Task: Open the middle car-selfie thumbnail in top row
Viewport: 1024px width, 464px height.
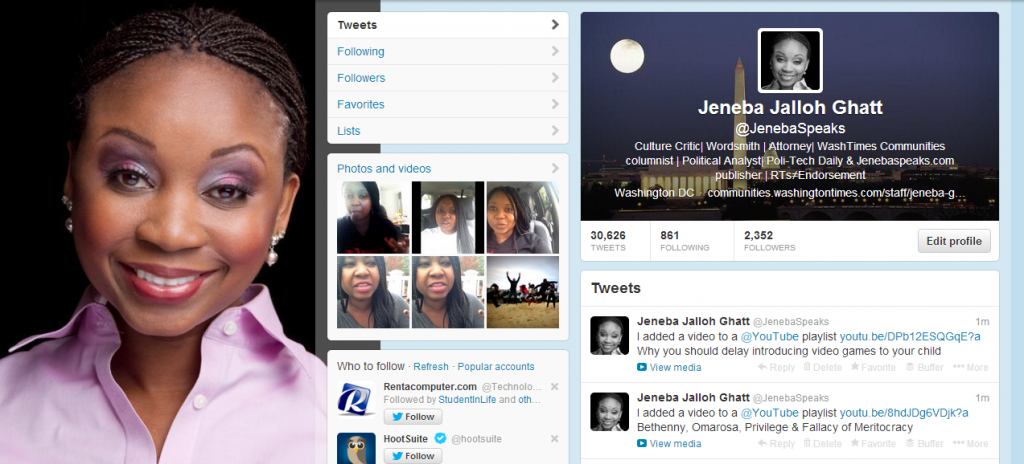Action: click(448, 217)
